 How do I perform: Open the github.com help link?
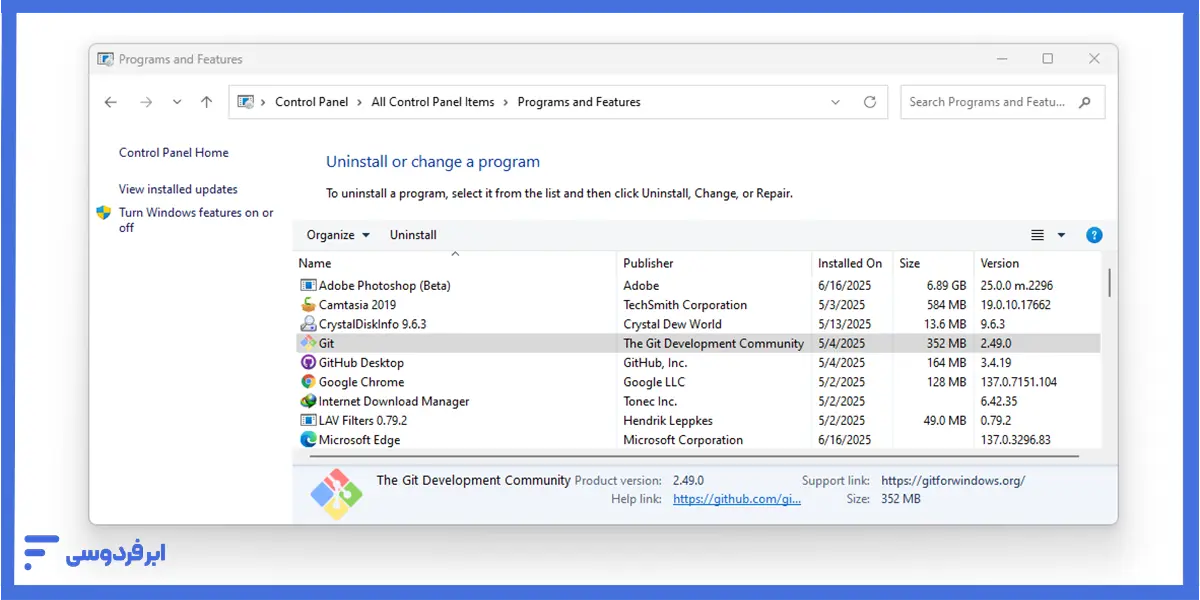(737, 499)
